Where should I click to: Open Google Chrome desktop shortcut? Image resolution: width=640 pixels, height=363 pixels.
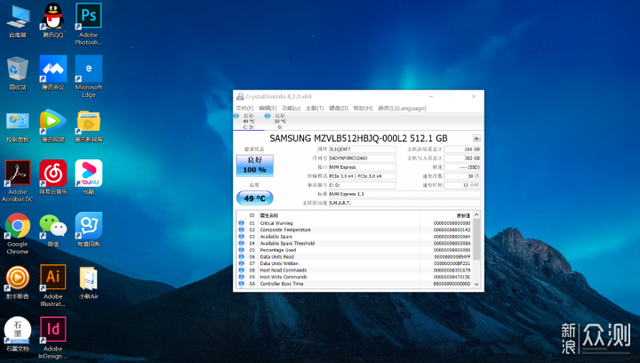tap(18, 225)
